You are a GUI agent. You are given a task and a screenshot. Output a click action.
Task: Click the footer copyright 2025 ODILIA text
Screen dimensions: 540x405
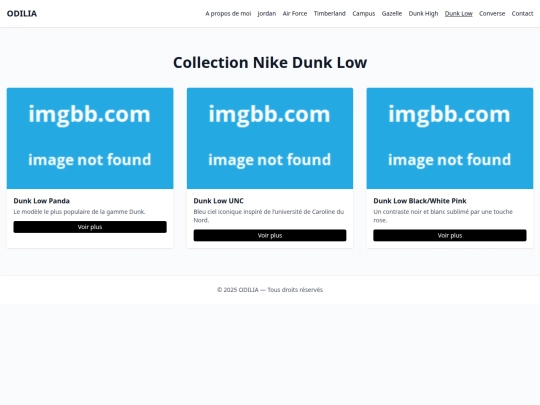click(270, 290)
